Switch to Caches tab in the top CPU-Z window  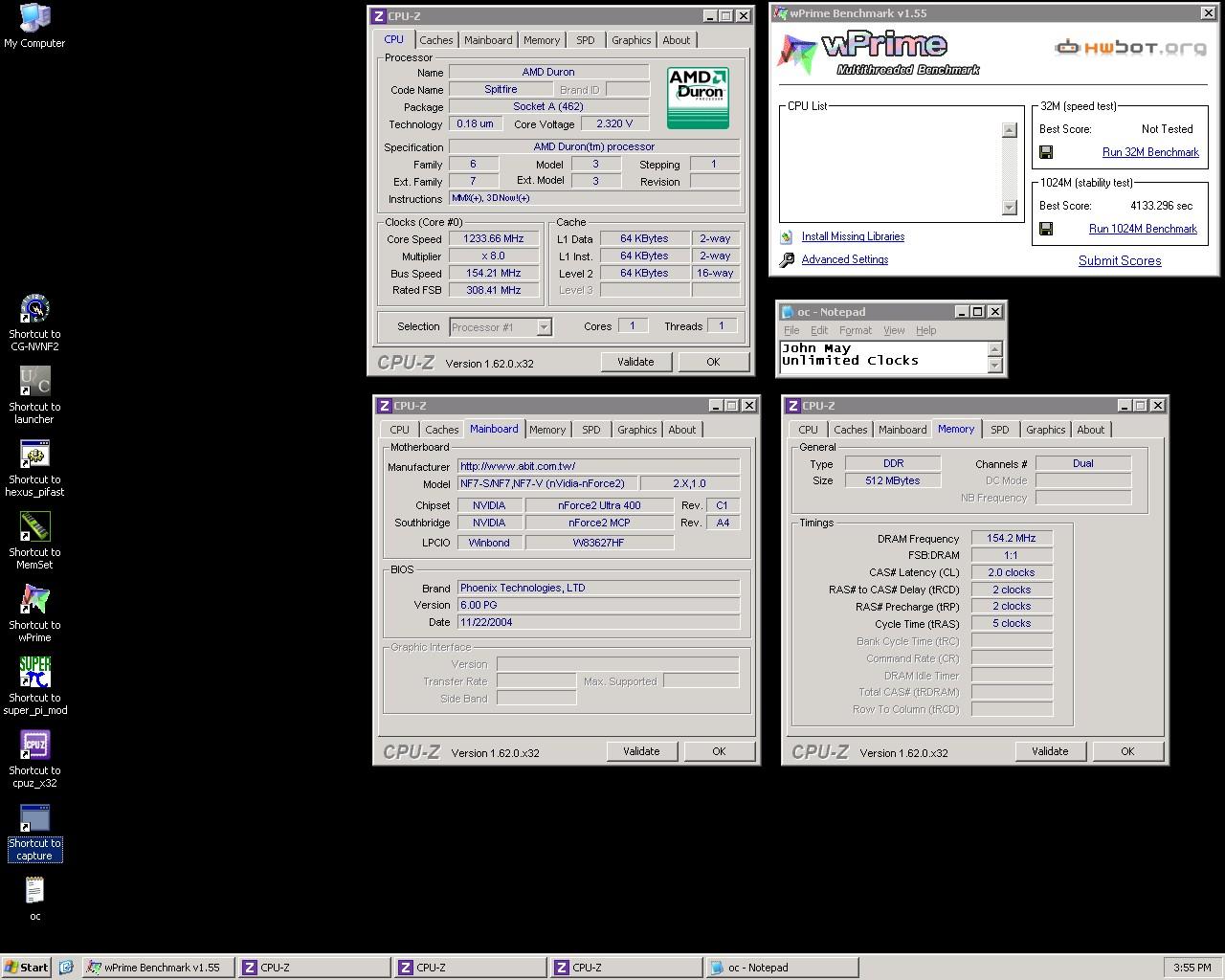(436, 40)
